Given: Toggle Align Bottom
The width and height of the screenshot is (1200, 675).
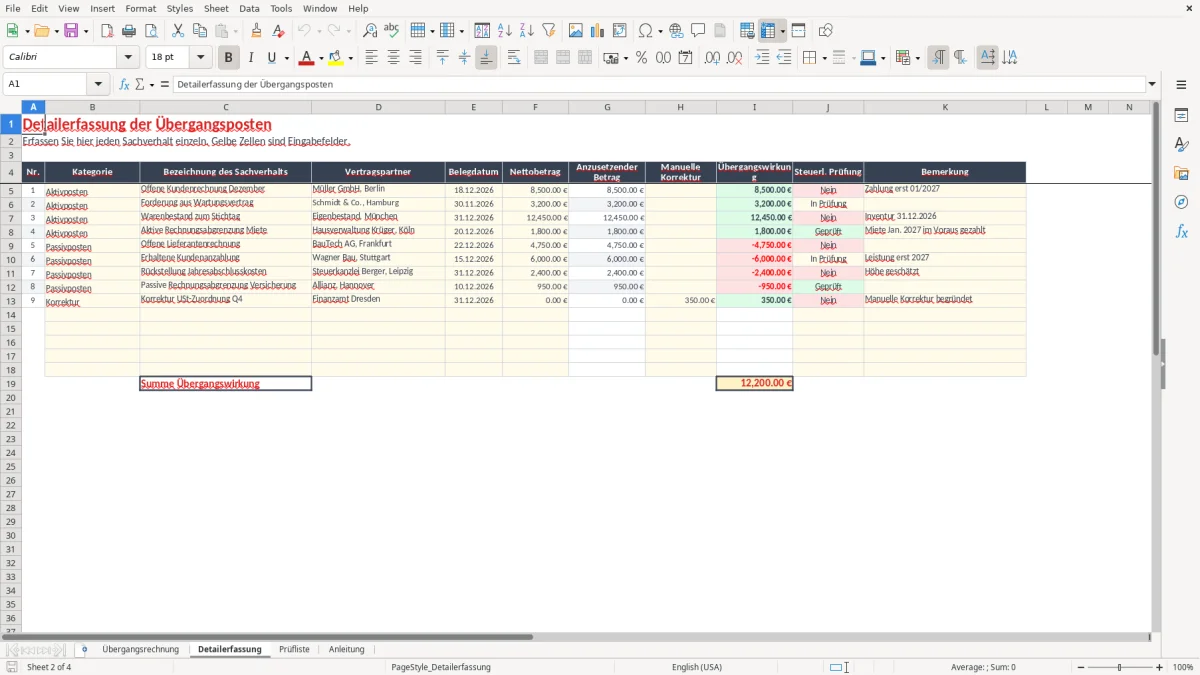Looking at the screenshot, I should point(486,58).
